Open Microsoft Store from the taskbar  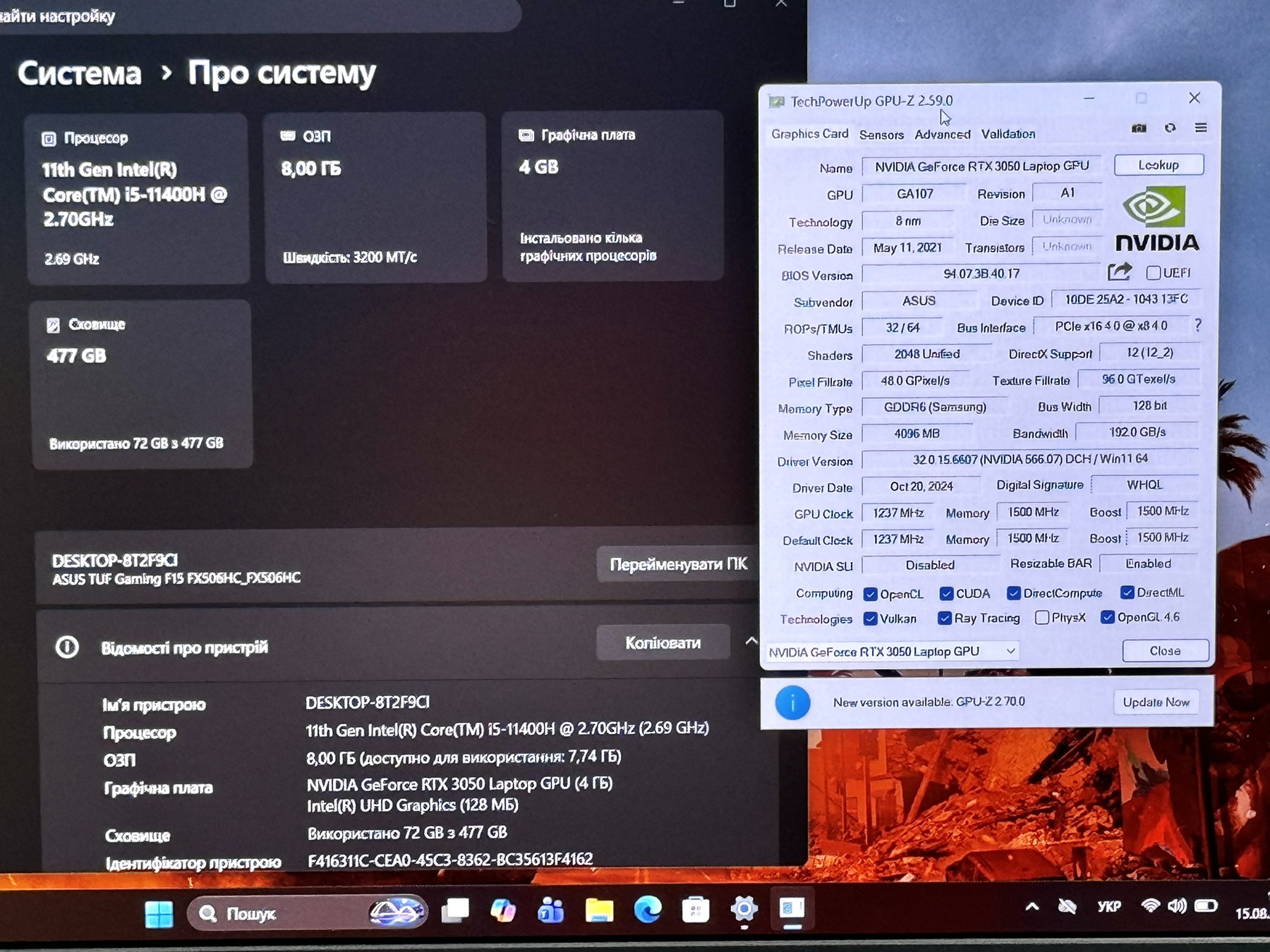pos(696,910)
